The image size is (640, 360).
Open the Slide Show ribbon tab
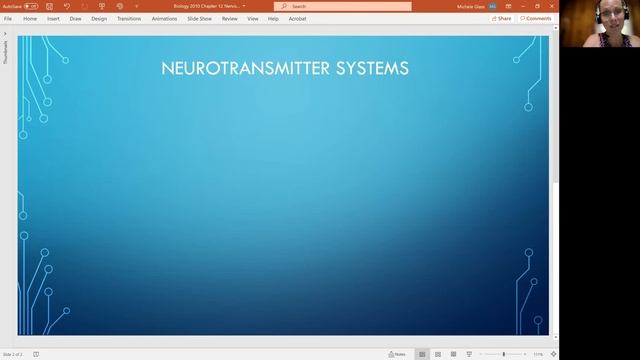tap(199, 19)
